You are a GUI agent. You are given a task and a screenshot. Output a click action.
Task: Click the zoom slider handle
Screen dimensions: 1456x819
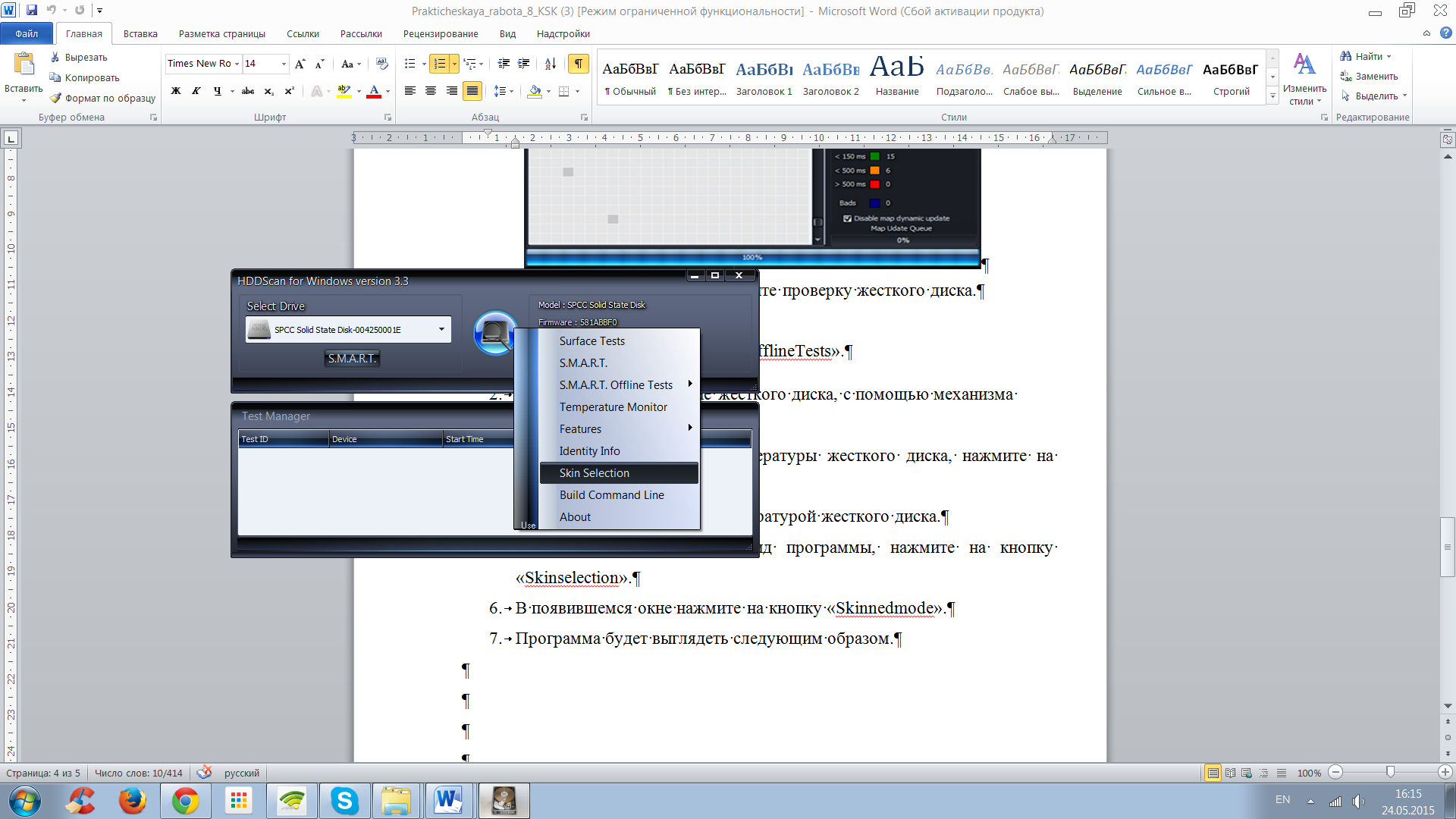1390,772
